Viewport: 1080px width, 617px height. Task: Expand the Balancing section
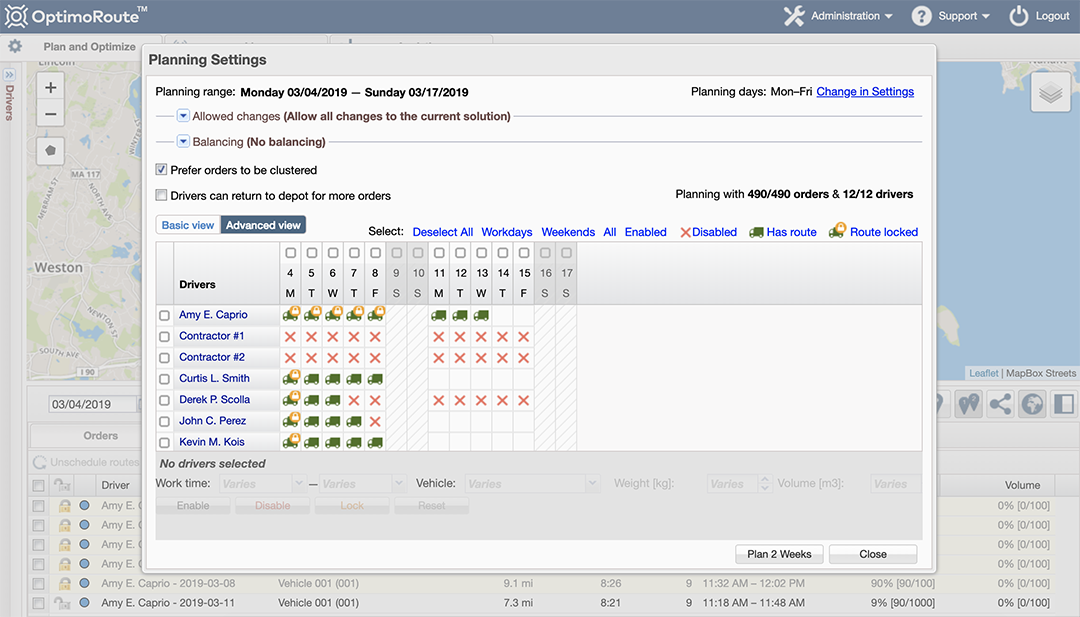(183, 142)
